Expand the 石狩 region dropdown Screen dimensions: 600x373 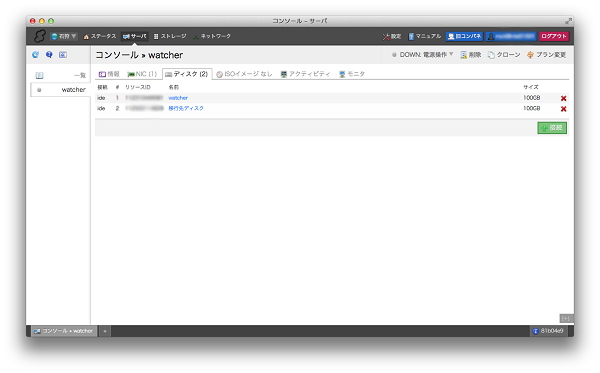point(64,36)
